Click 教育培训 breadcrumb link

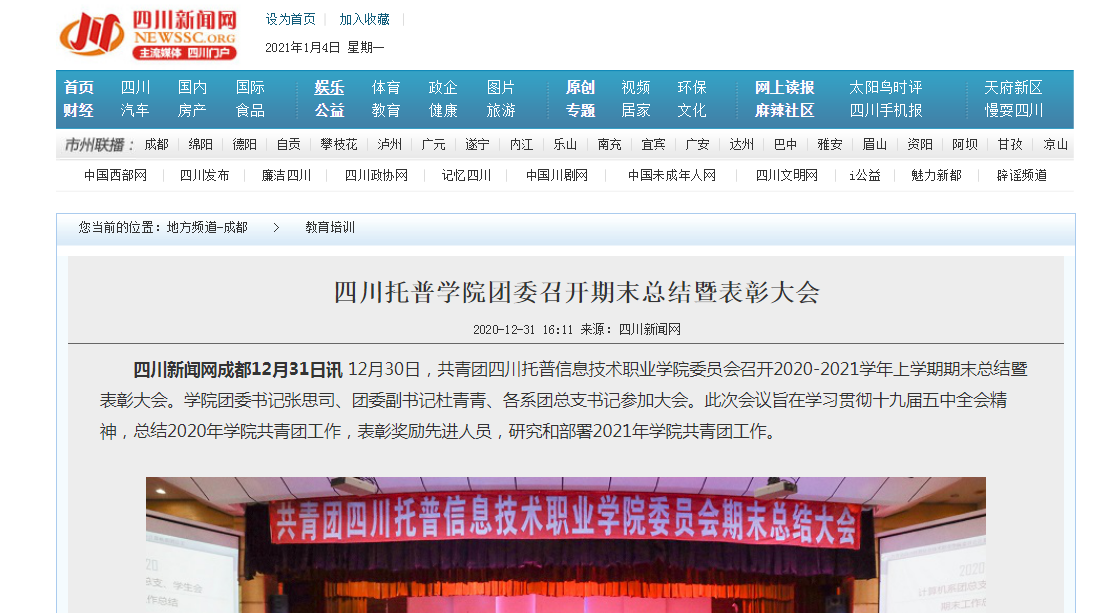click(x=330, y=227)
